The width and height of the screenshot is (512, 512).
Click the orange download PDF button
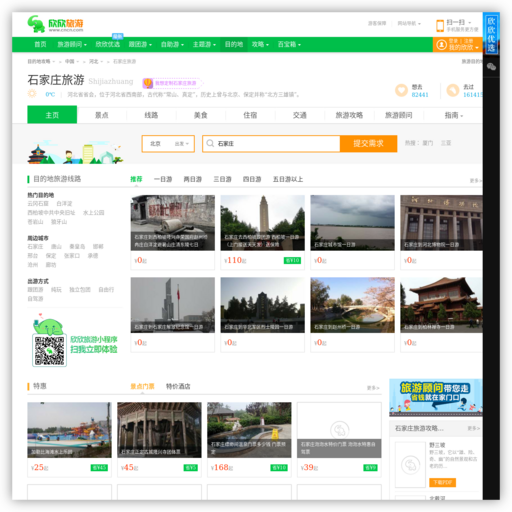(442, 482)
